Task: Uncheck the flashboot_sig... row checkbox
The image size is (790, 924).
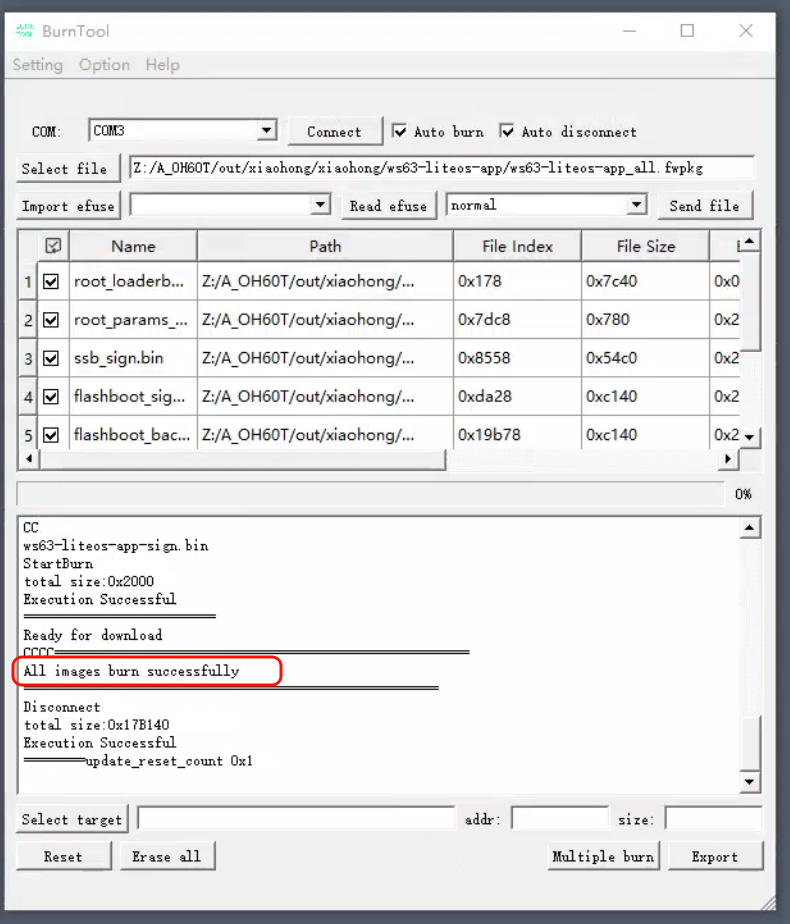Action: (x=51, y=397)
